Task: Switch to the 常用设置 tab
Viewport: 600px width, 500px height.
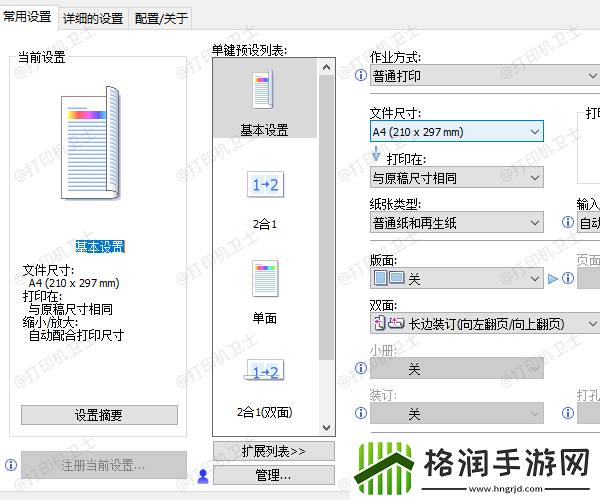Action: pos(28,17)
